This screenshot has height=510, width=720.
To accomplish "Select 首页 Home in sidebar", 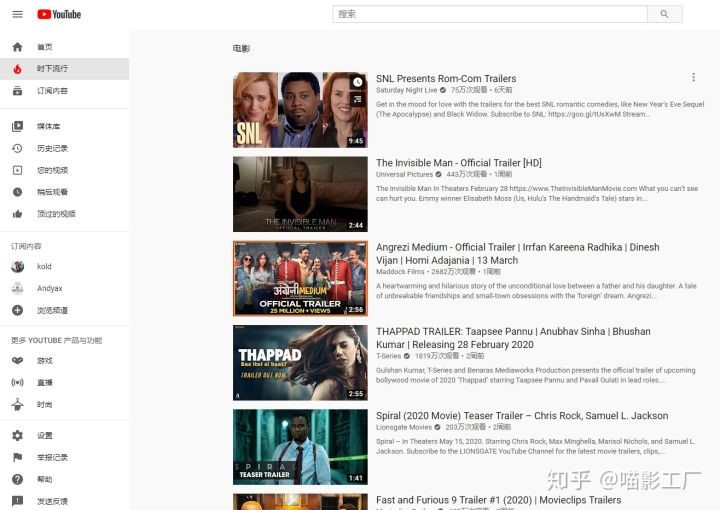I will click(x=64, y=47).
